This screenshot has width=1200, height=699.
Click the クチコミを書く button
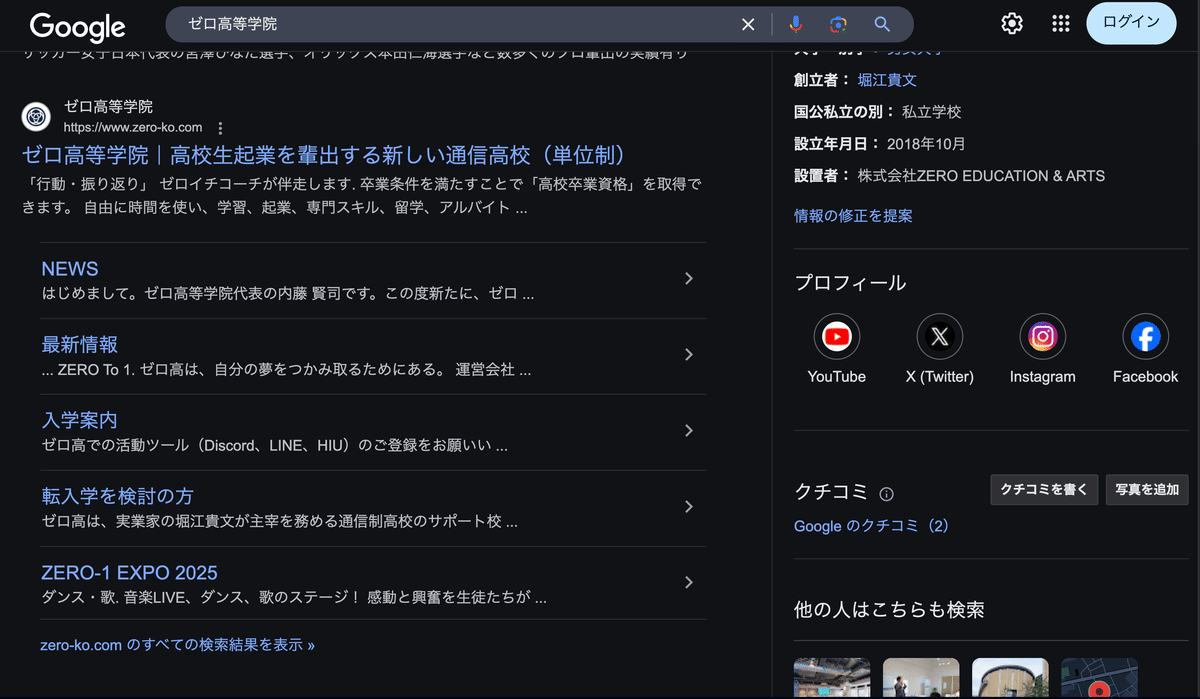coord(1045,490)
